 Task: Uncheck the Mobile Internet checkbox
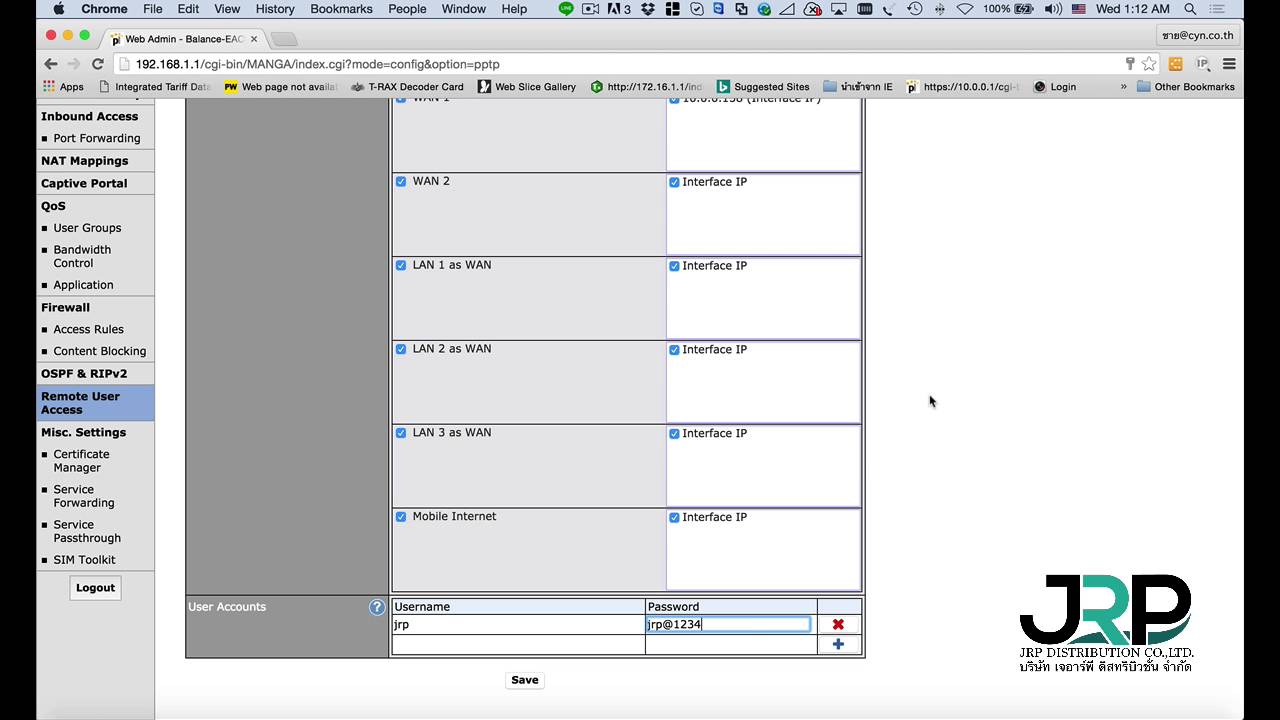point(401,517)
